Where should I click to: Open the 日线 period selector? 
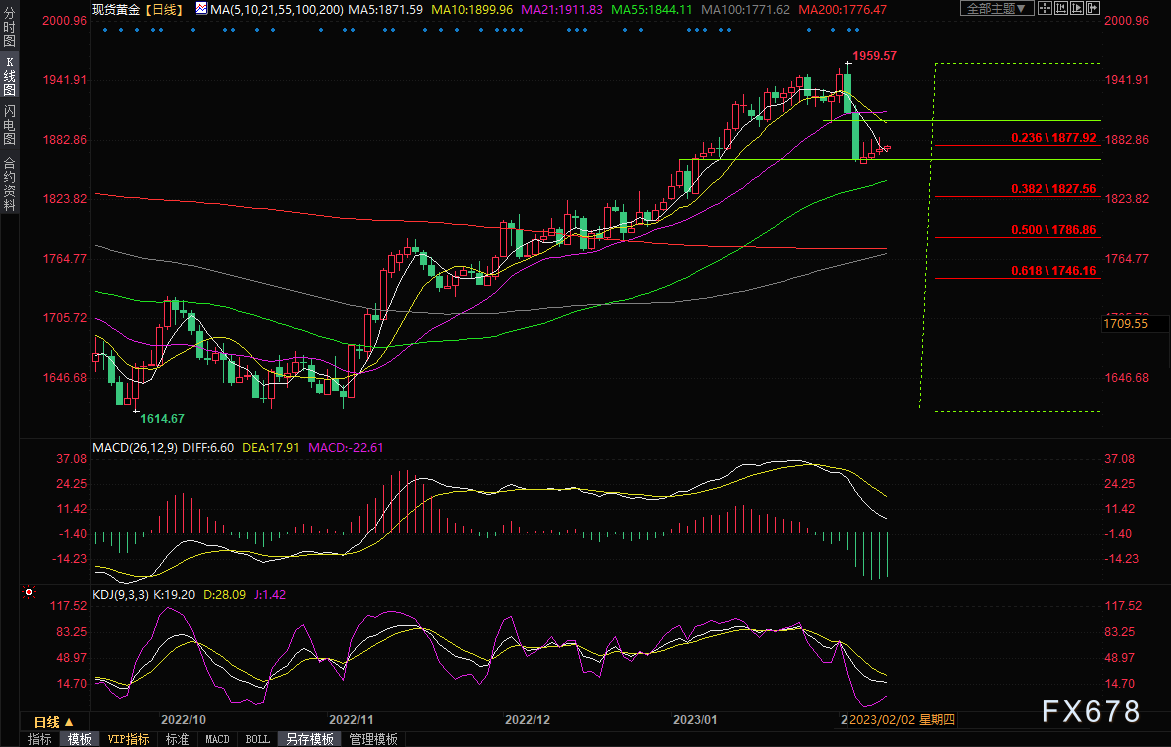coord(54,722)
